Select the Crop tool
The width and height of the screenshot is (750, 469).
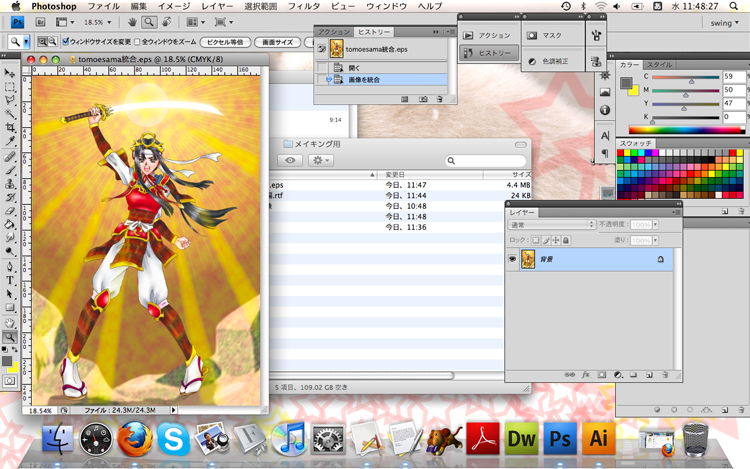(x=9, y=127)
